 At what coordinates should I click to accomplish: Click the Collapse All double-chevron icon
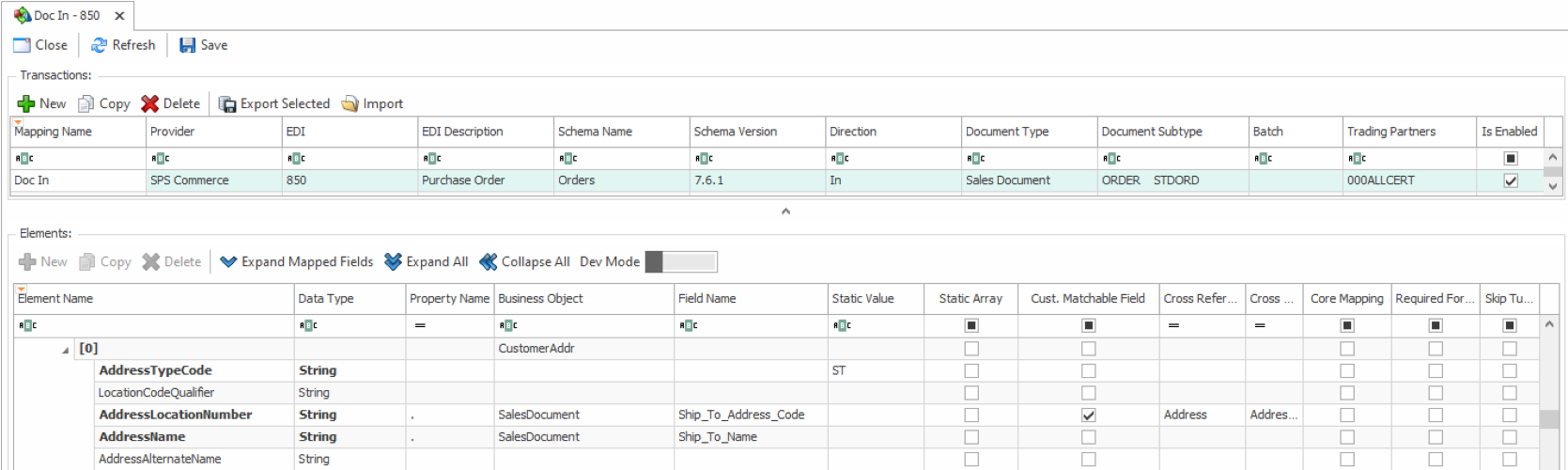tap(489, 261)
